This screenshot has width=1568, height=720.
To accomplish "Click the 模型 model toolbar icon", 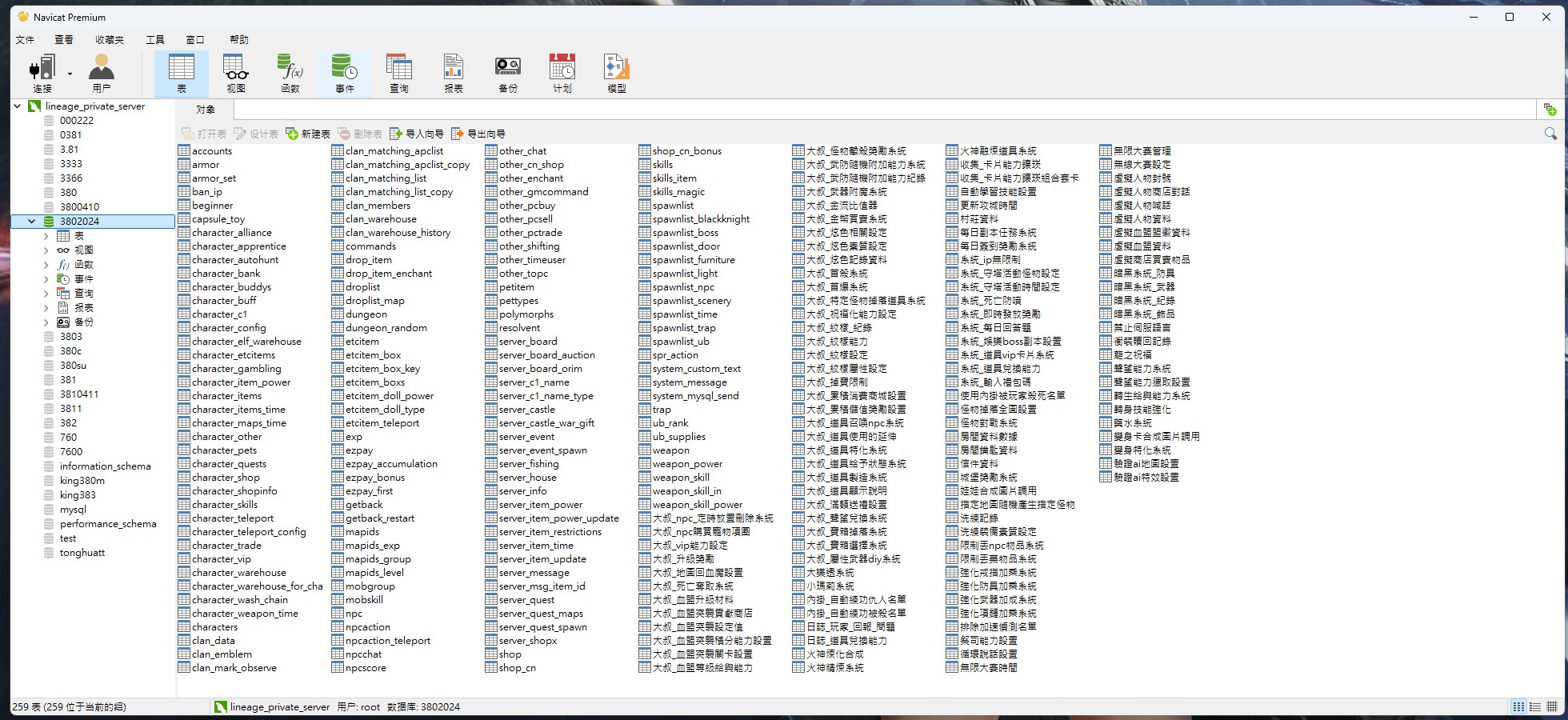I will pyautogui.click(x=617, y=73).
